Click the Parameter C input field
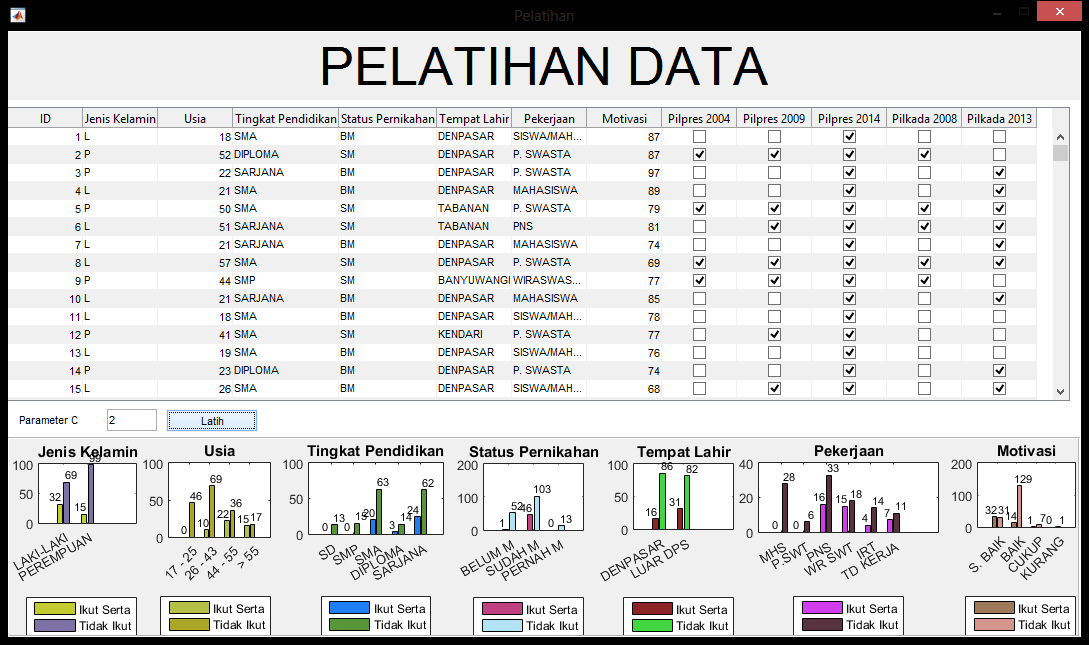Viewport: 1089px width, 645px height. tap(131, 420)
